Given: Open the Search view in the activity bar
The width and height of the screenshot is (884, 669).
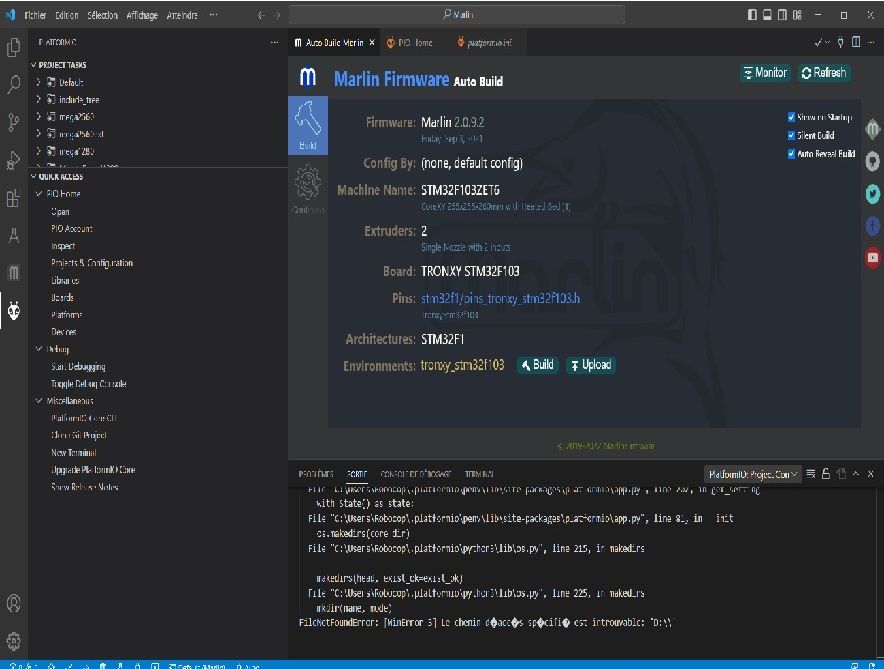Looking at the screenshot, I should (14, 85).
